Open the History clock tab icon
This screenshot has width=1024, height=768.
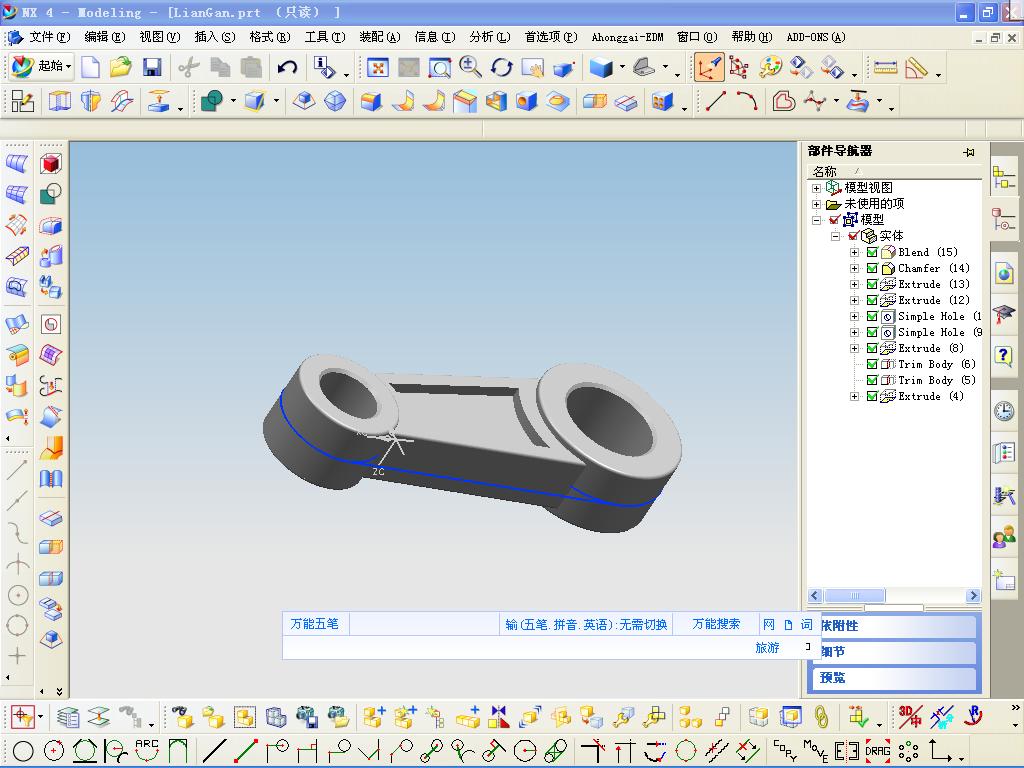[x=1004, y=411]
